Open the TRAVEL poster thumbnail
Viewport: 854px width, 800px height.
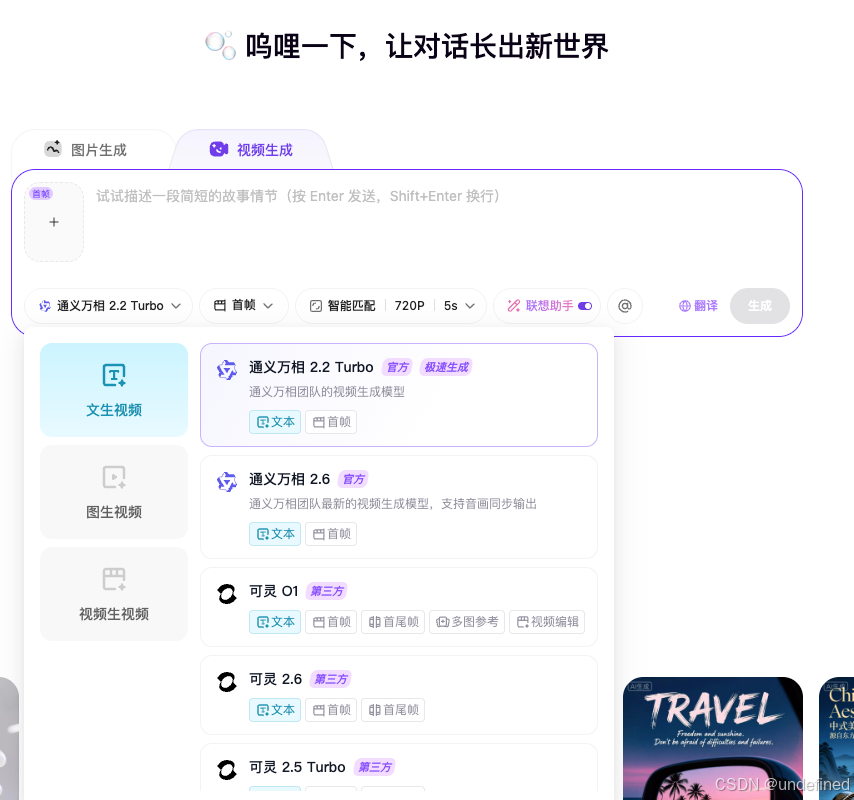[712, 738]
